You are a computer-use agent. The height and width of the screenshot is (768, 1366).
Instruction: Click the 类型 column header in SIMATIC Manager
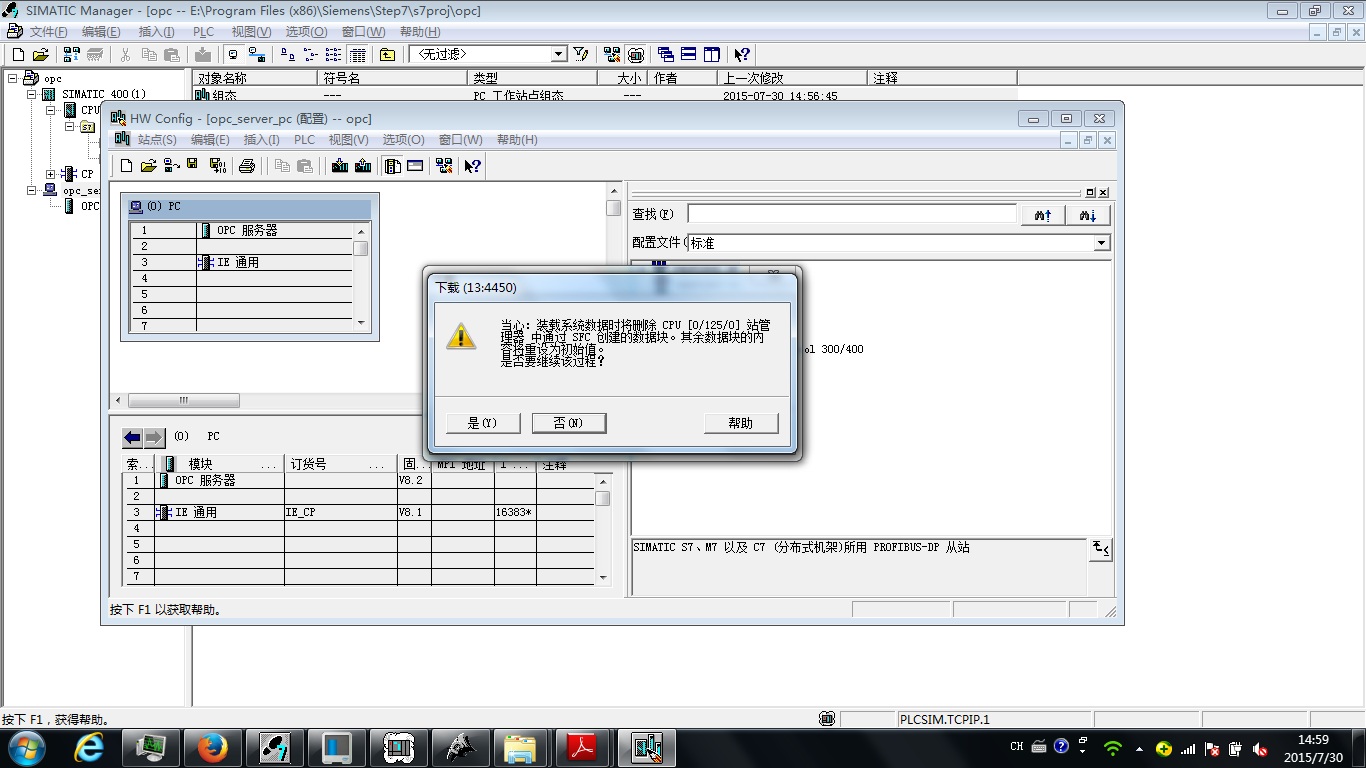click(532, 78)
